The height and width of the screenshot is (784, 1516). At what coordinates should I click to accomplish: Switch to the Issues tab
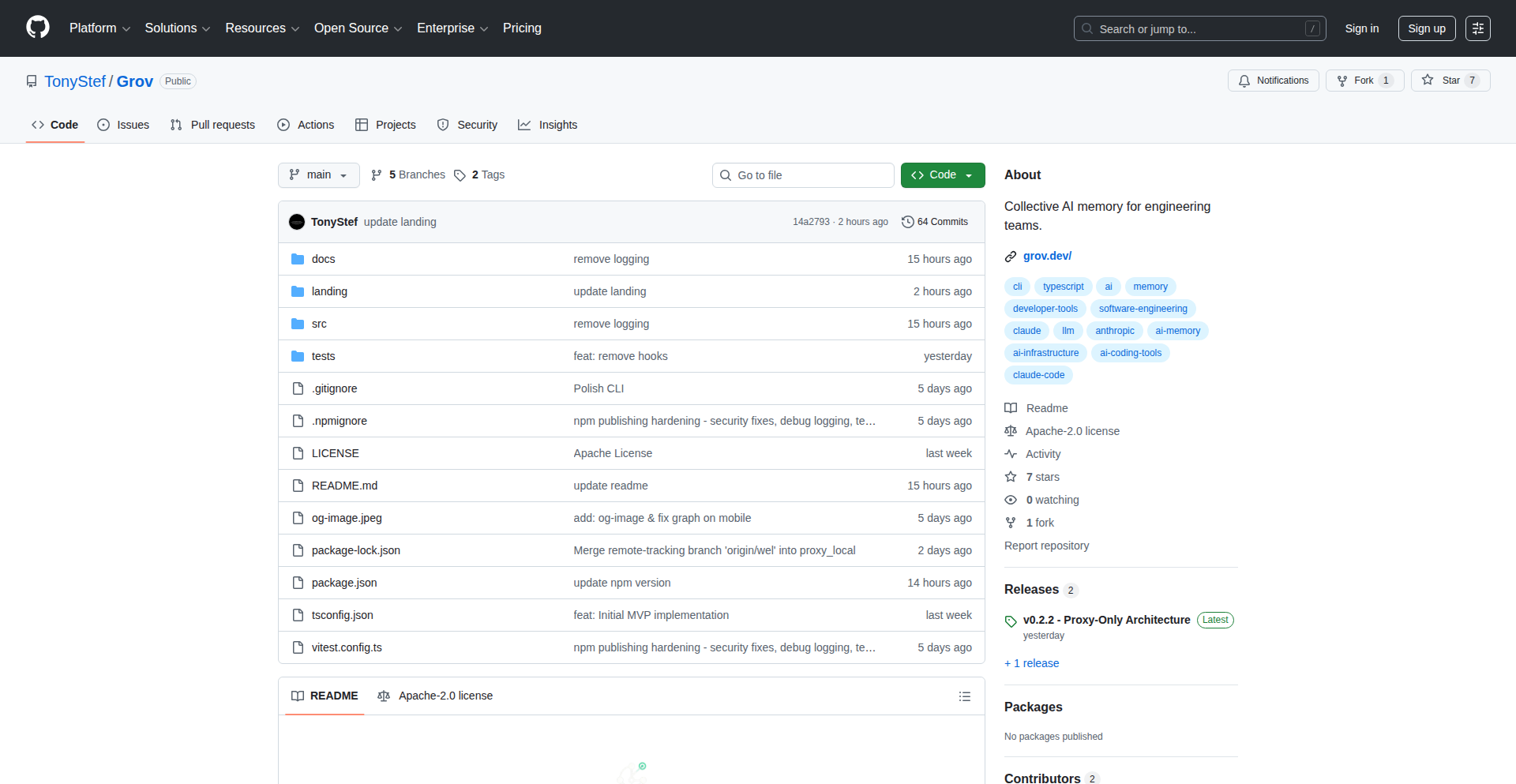click(x=123, y=125)
